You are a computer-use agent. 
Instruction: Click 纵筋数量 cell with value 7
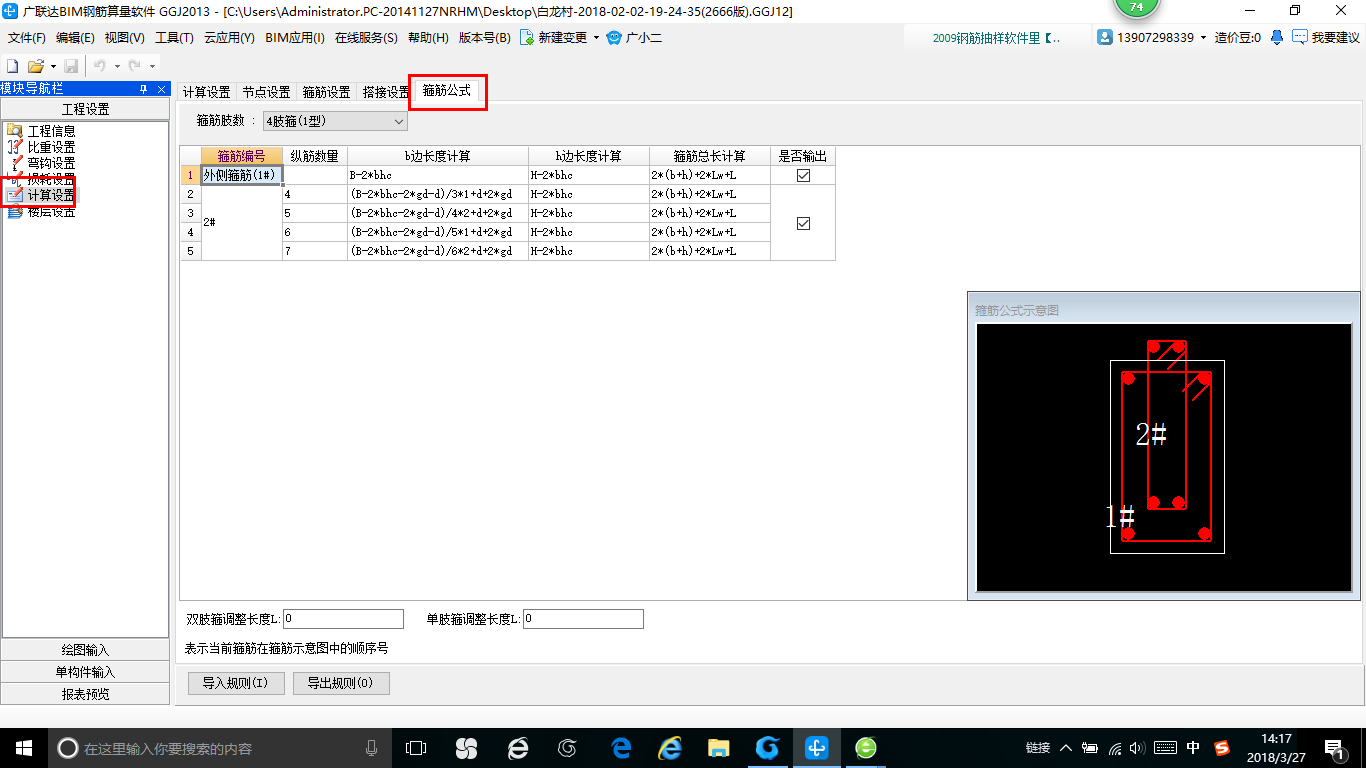(315, 251)
